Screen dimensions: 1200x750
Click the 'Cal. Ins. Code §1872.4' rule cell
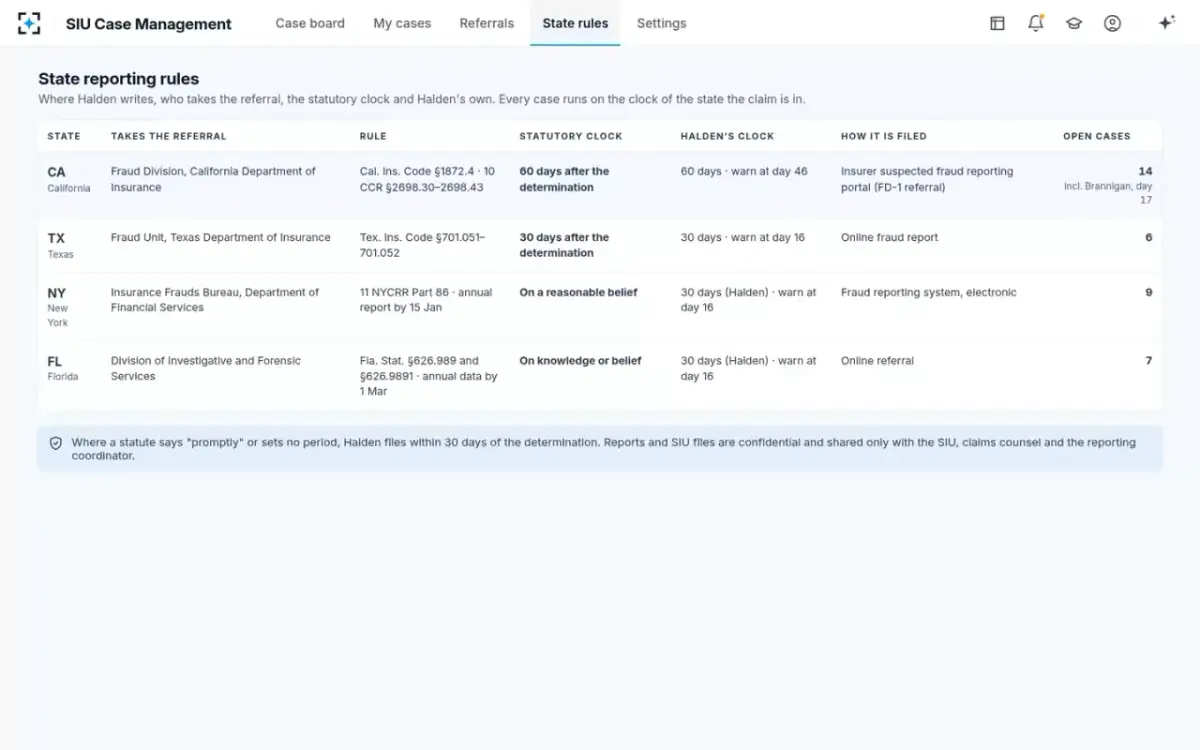pyautogui.click(x=427, y=179)
